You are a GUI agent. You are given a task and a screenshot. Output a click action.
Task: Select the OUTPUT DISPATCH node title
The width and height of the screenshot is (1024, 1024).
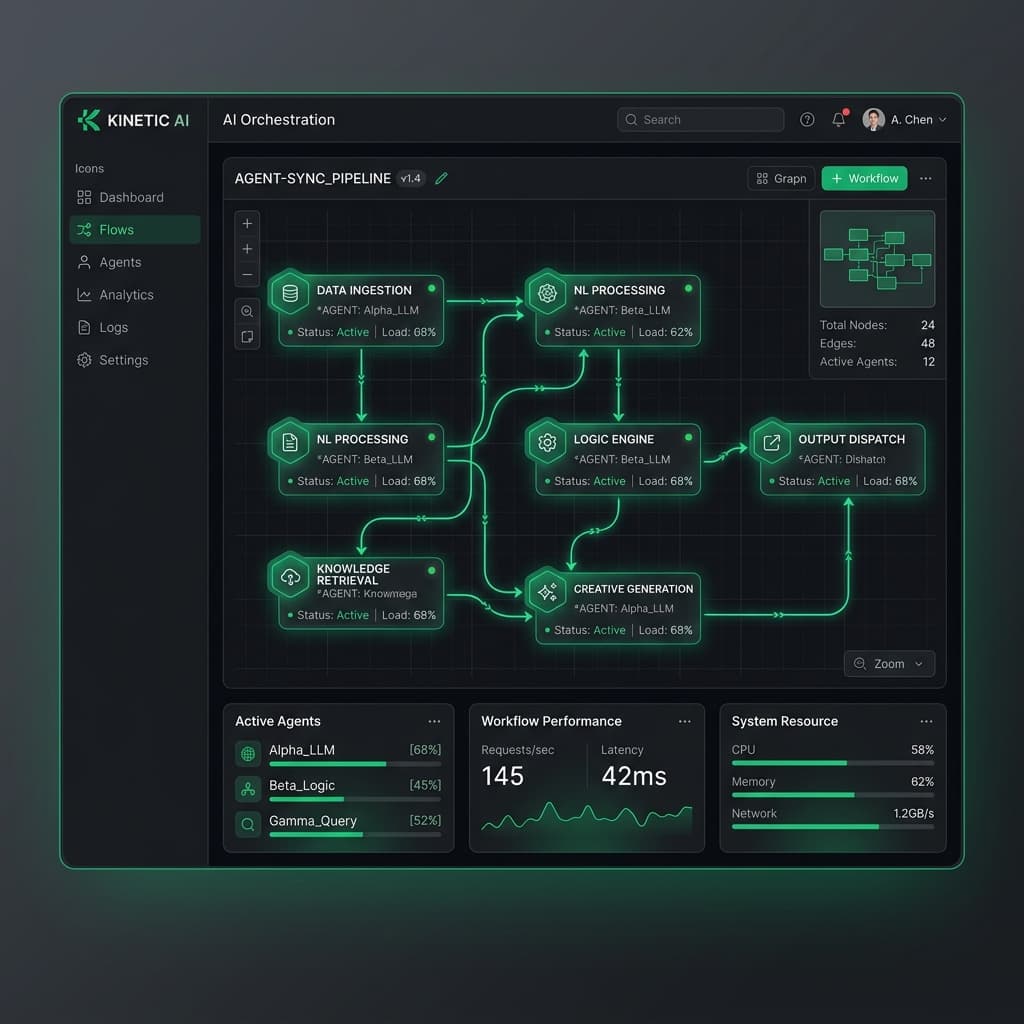852,440
